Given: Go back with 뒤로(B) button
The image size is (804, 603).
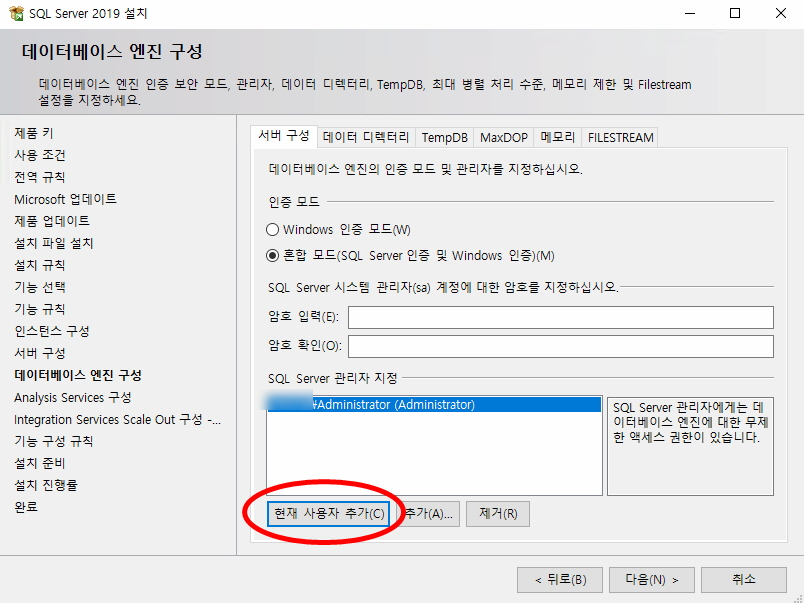Looking at the screenshot, I should point(559,580).
